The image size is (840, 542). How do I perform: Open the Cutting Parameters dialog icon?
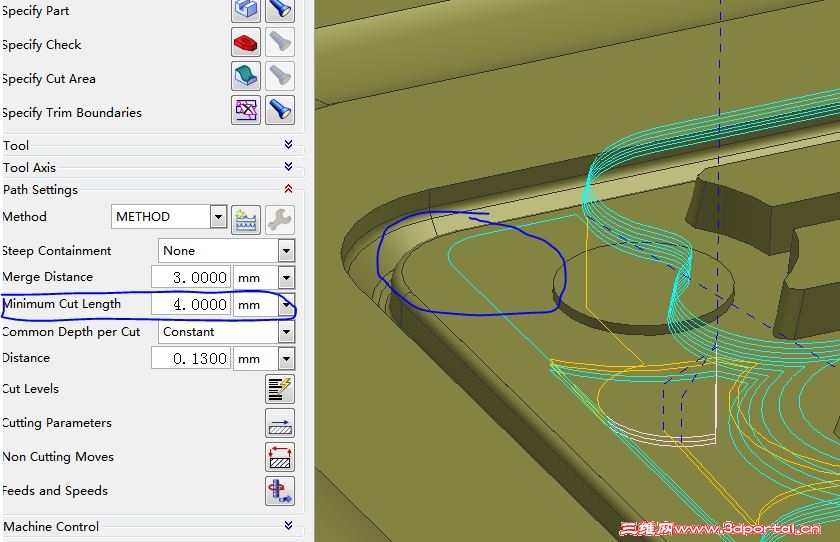click(x=280, y=423)
